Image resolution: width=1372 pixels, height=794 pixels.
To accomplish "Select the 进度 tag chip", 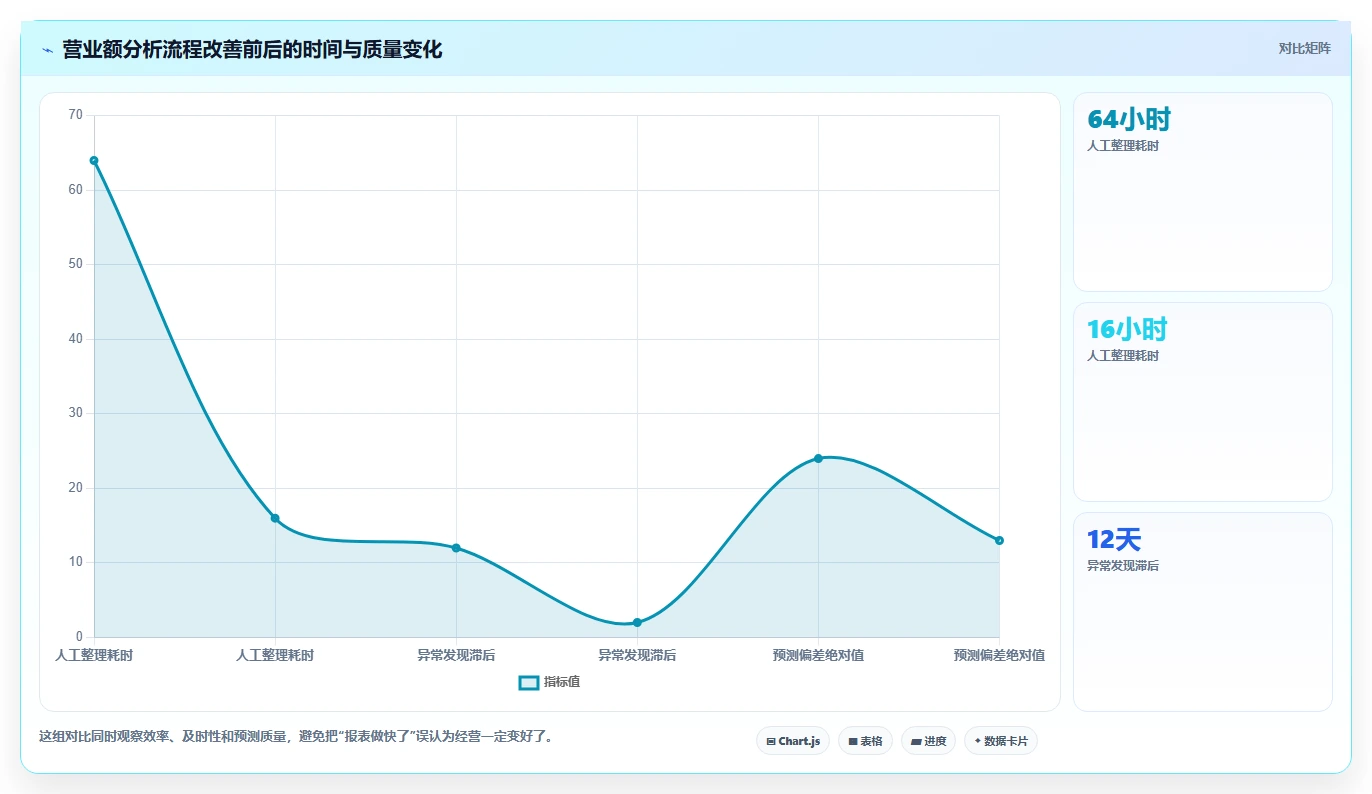I will coord(928,741).
